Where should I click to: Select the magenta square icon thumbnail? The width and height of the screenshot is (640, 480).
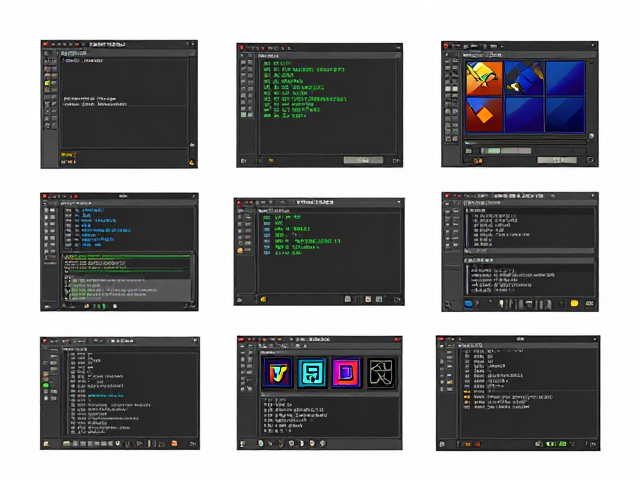(346, 372)
